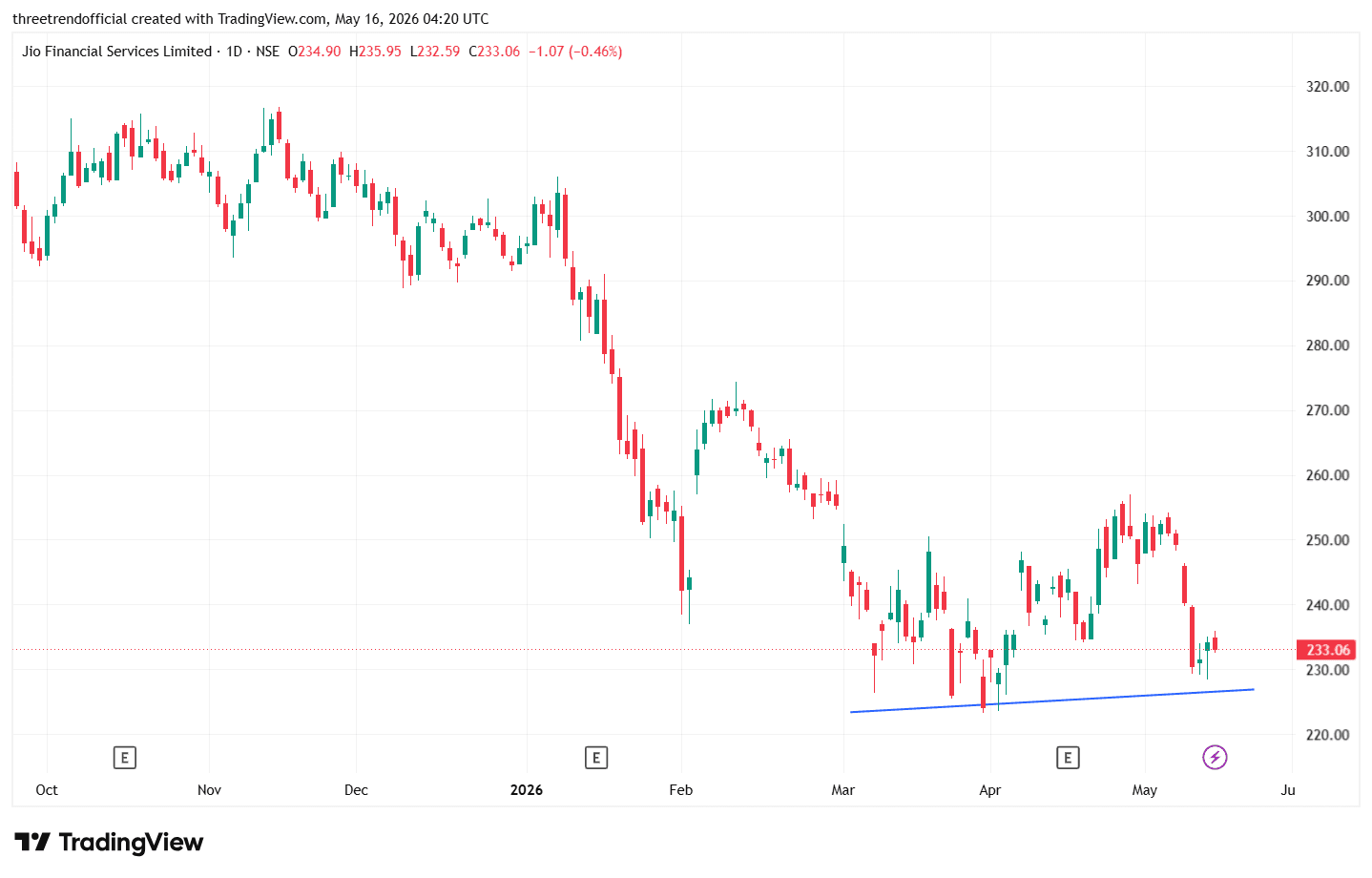The height and width of the screenshot is (878, 1372).
Task: Click the 290.00 price axis label
Action: point(1327,281)
